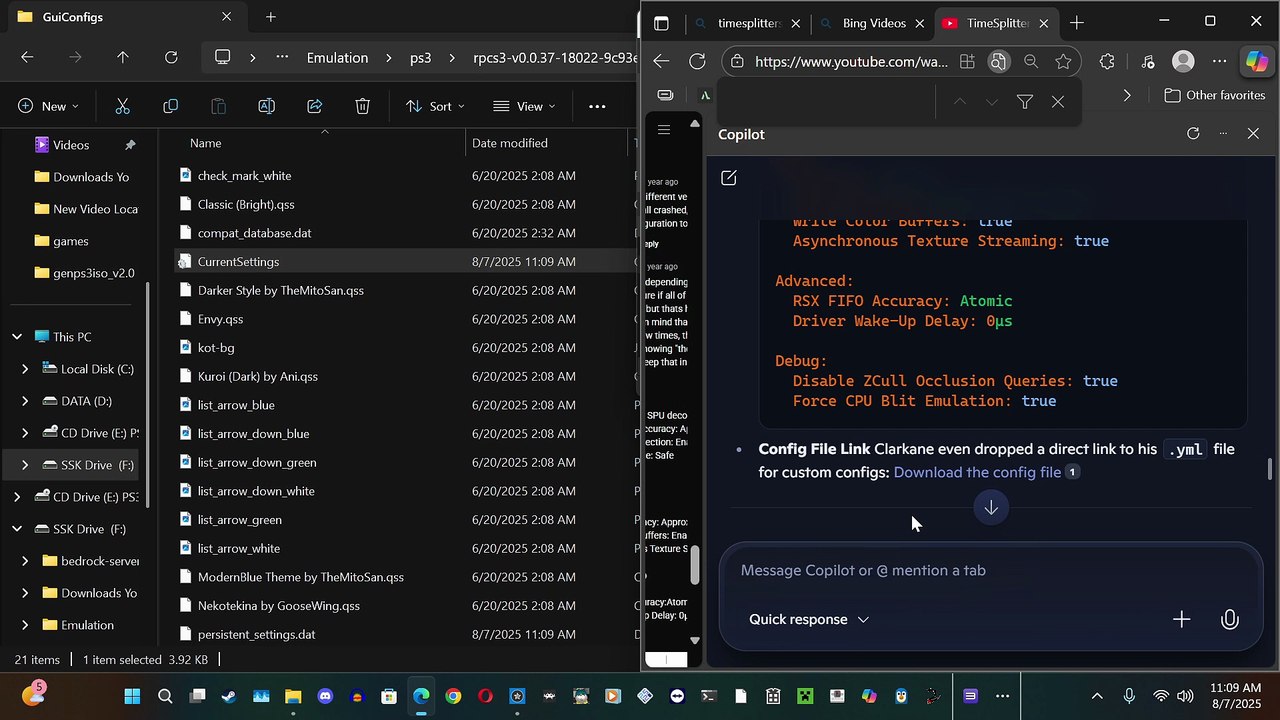Open Other favorites folder

1215,95
